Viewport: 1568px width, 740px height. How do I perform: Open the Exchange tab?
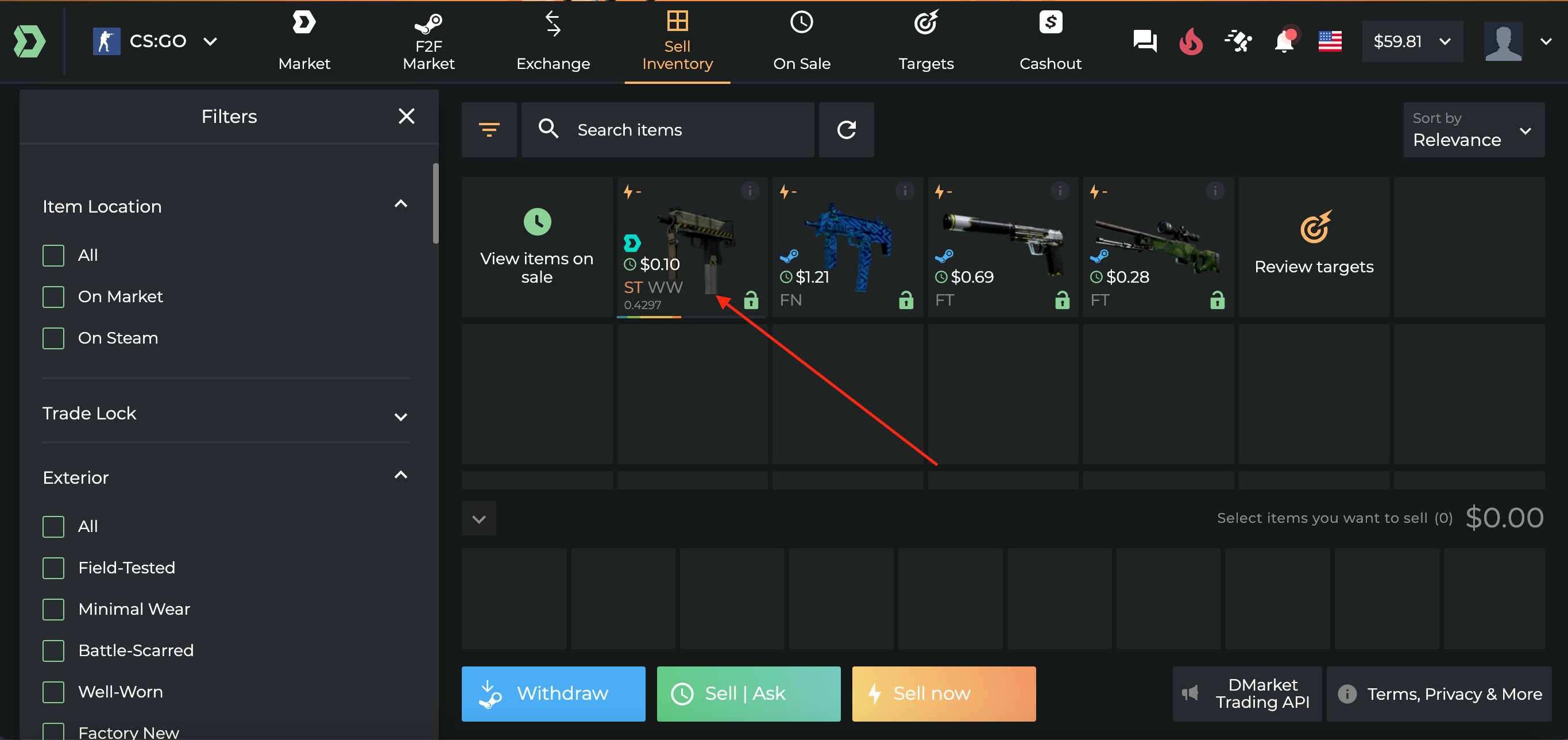[x=553, y=41]
